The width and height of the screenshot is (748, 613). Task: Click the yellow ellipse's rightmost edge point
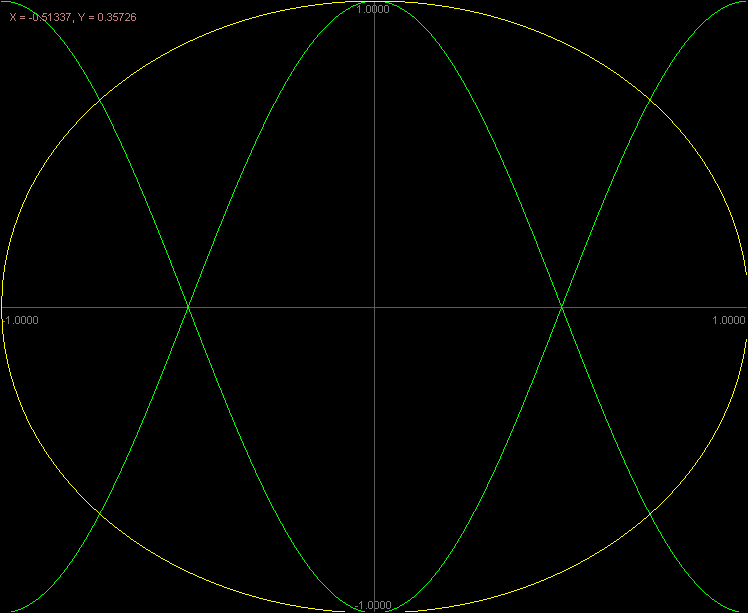pyautogui.click(x=745, y=307)
